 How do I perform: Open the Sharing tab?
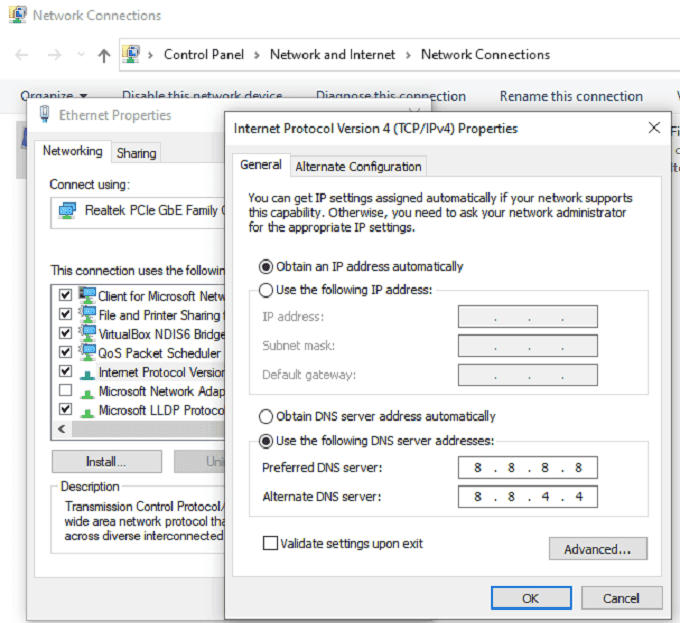136,153
